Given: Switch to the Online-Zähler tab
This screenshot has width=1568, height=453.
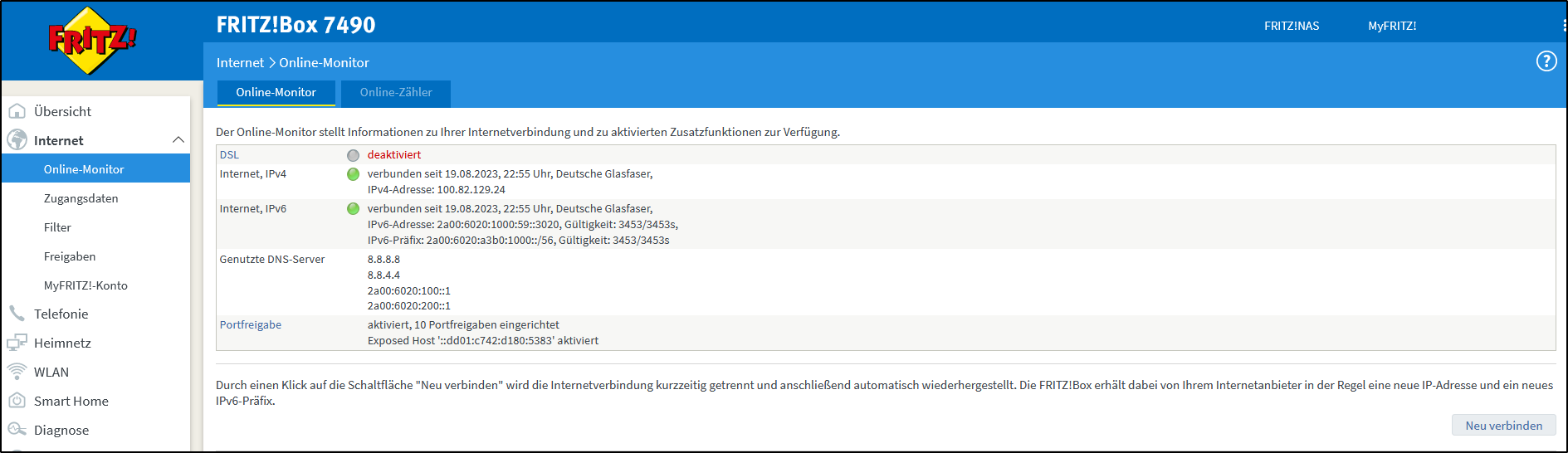Looking at the screenshot, I should (x=396, y=93).
